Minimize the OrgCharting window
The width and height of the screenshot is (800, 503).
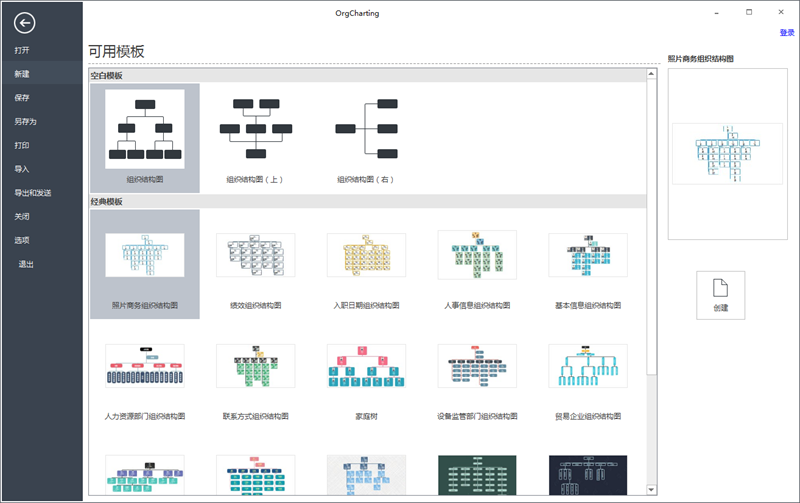coord(717,12)
